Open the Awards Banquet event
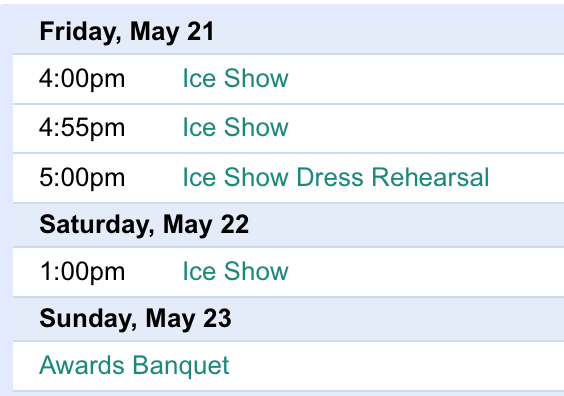This screenshot has height=396, width=564. pos(134,365)
